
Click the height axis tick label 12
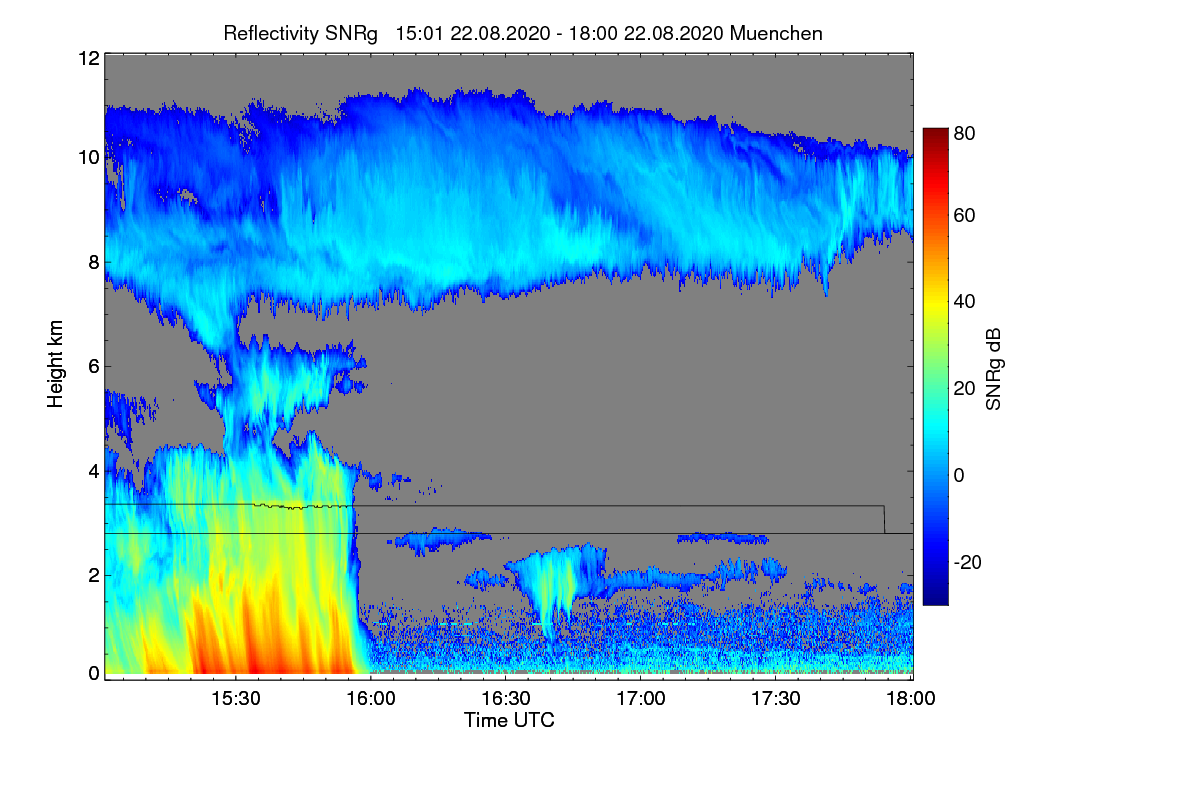[x=88, y=59]
